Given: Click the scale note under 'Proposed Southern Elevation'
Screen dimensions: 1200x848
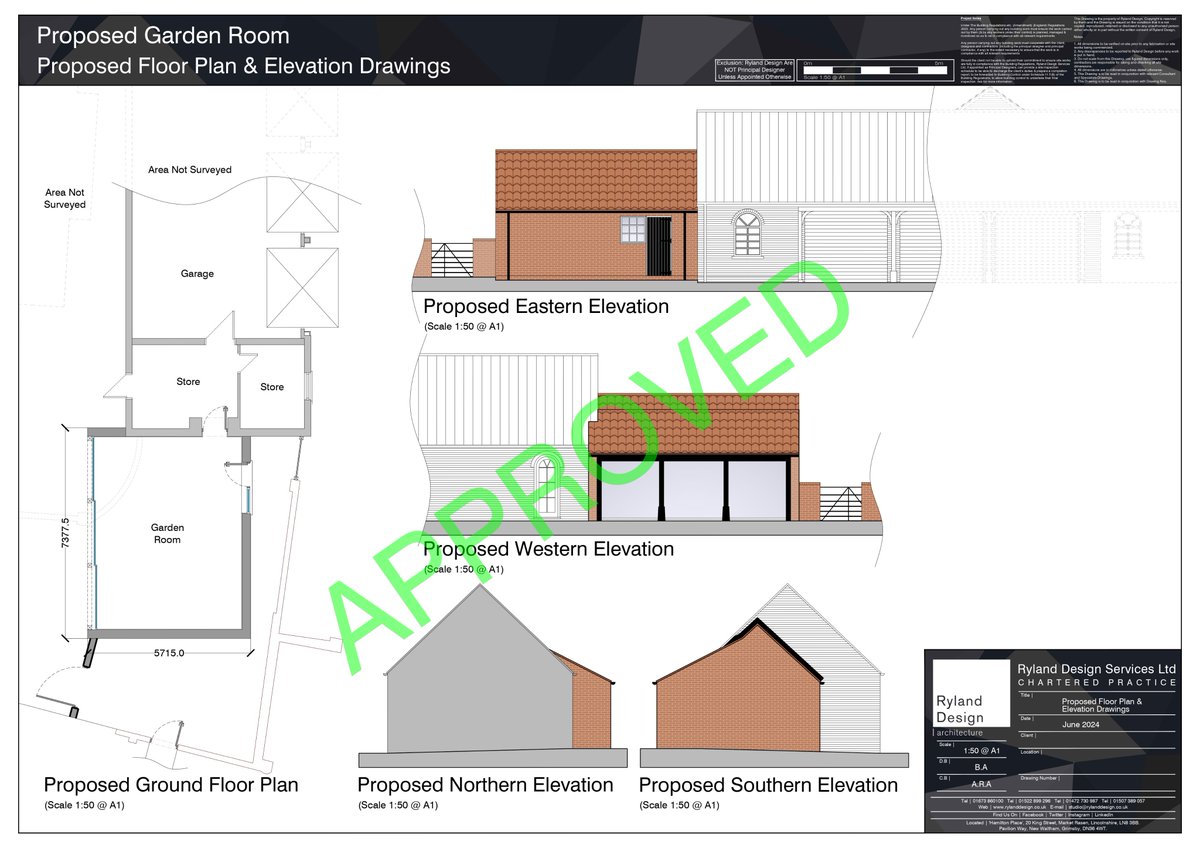Looking at the screenshot, I should click(x=679, y=805).
